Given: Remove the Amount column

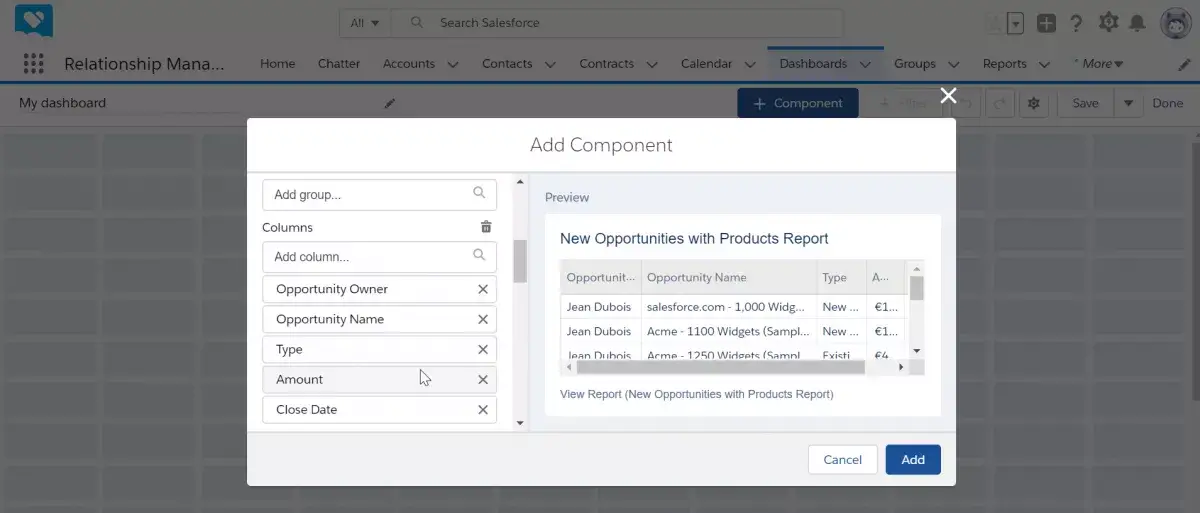Looking at the screenshot, I should click(x=483, y=379).
